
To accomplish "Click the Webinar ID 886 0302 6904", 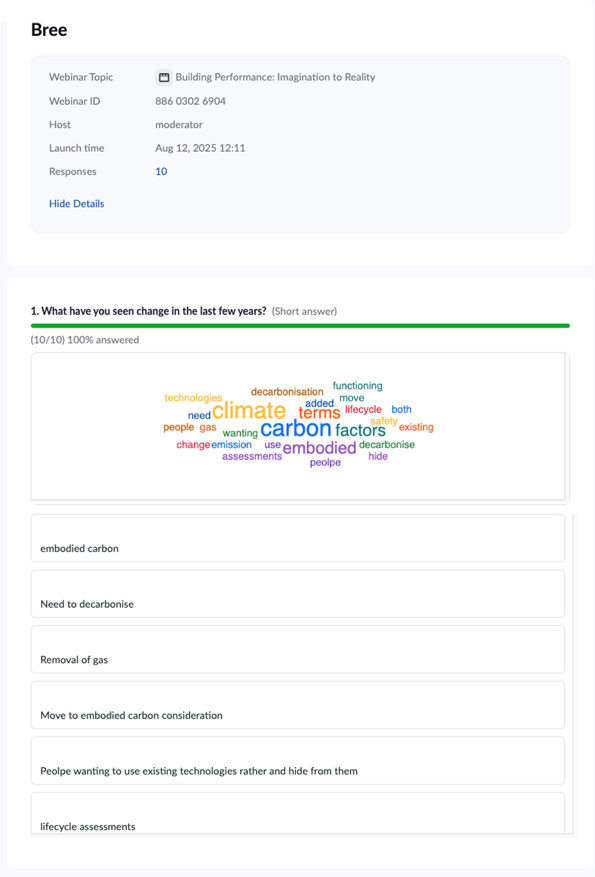I will tap(191, 101).
